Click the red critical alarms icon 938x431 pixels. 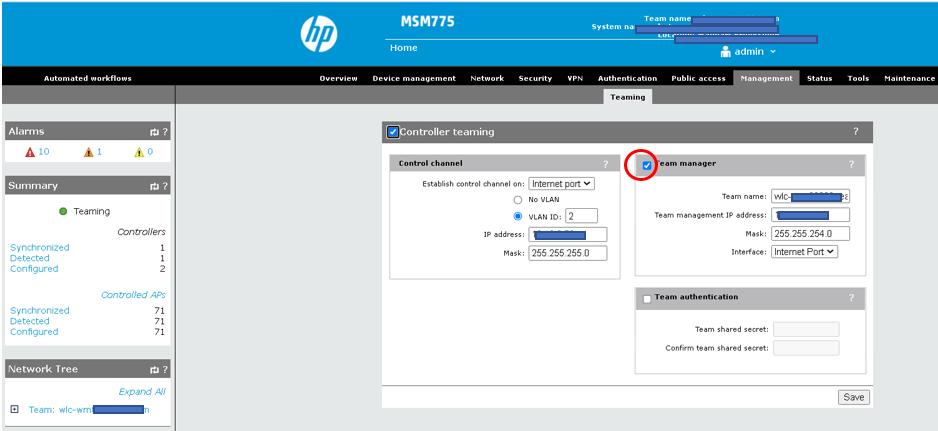pos(30,152)
